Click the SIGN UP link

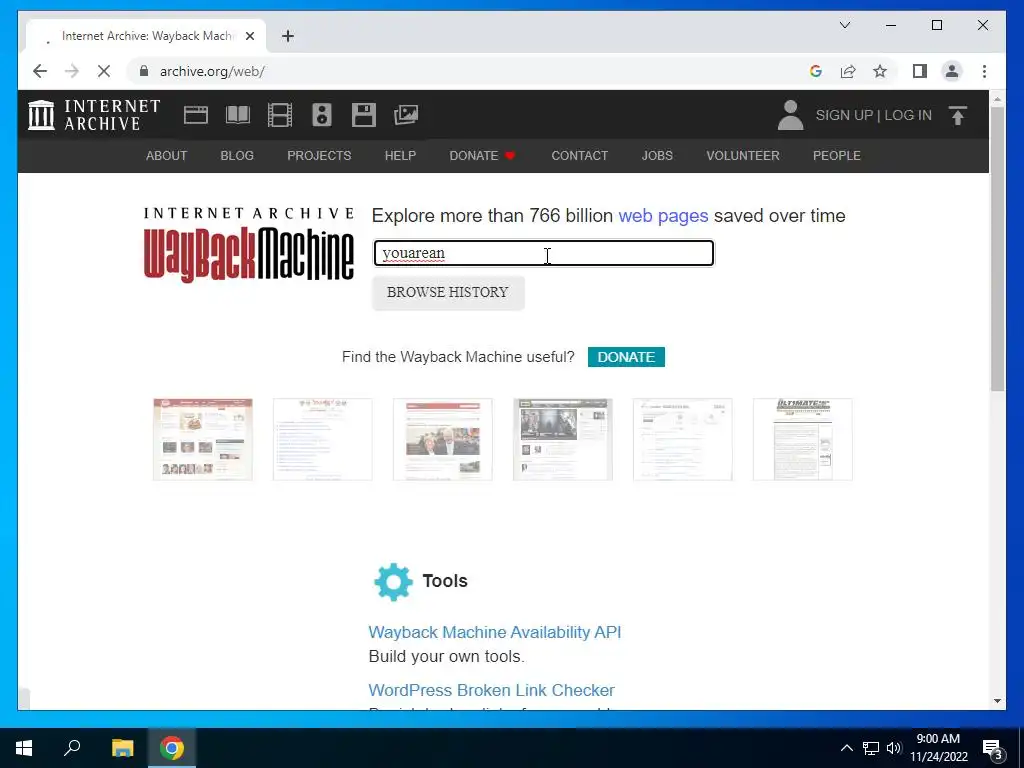[x=844, y=115]
